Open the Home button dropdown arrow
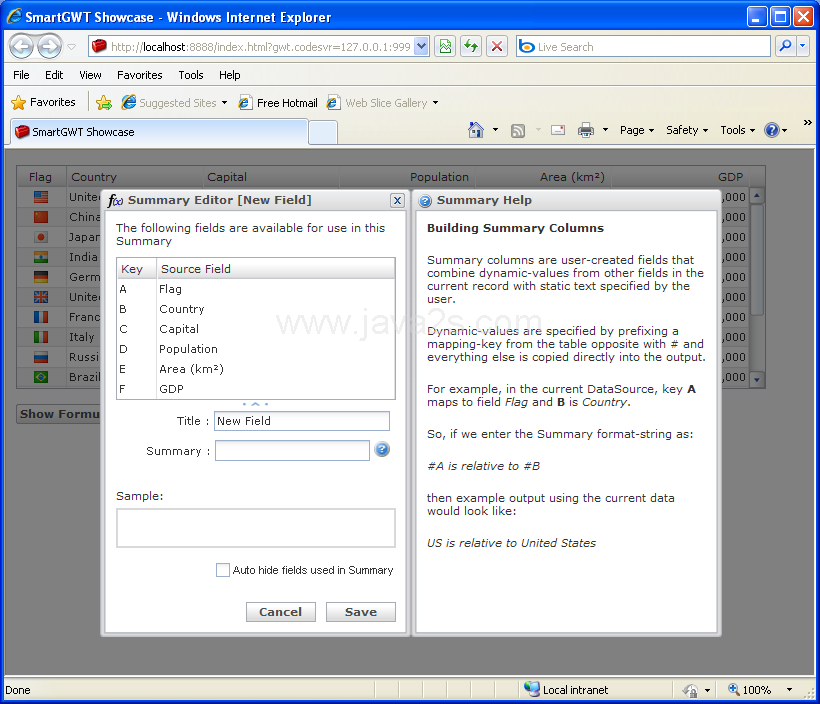The image size is (820, 704). coord(495,130)
